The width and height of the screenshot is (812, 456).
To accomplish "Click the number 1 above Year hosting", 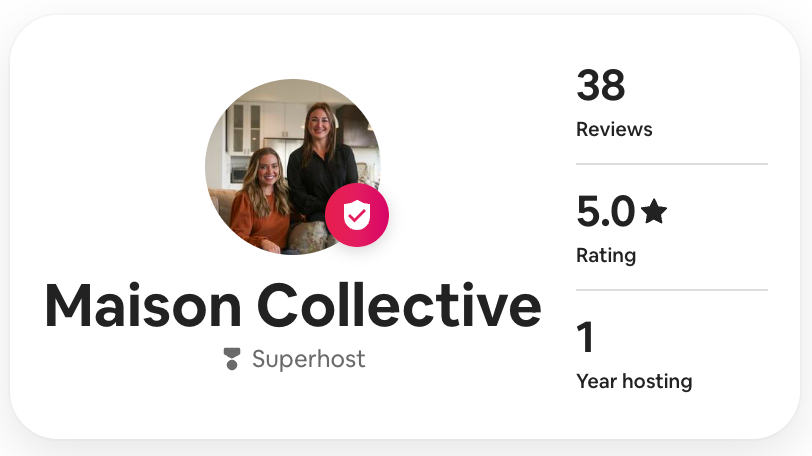I will pos(585,338).
